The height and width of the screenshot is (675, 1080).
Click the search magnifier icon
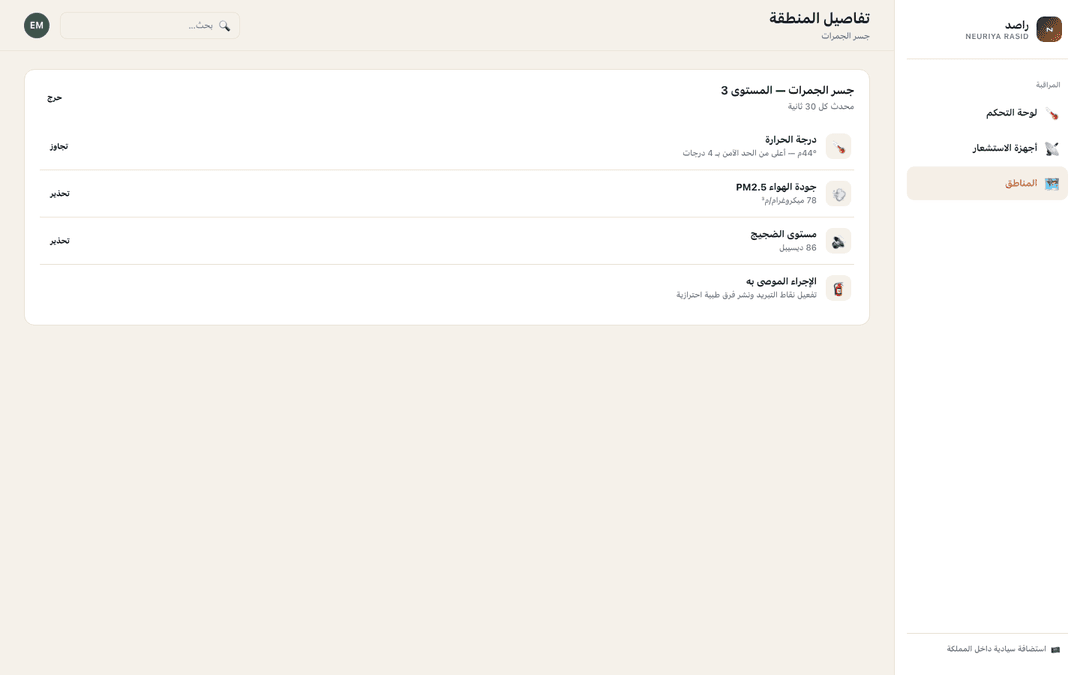coord(225,25)
